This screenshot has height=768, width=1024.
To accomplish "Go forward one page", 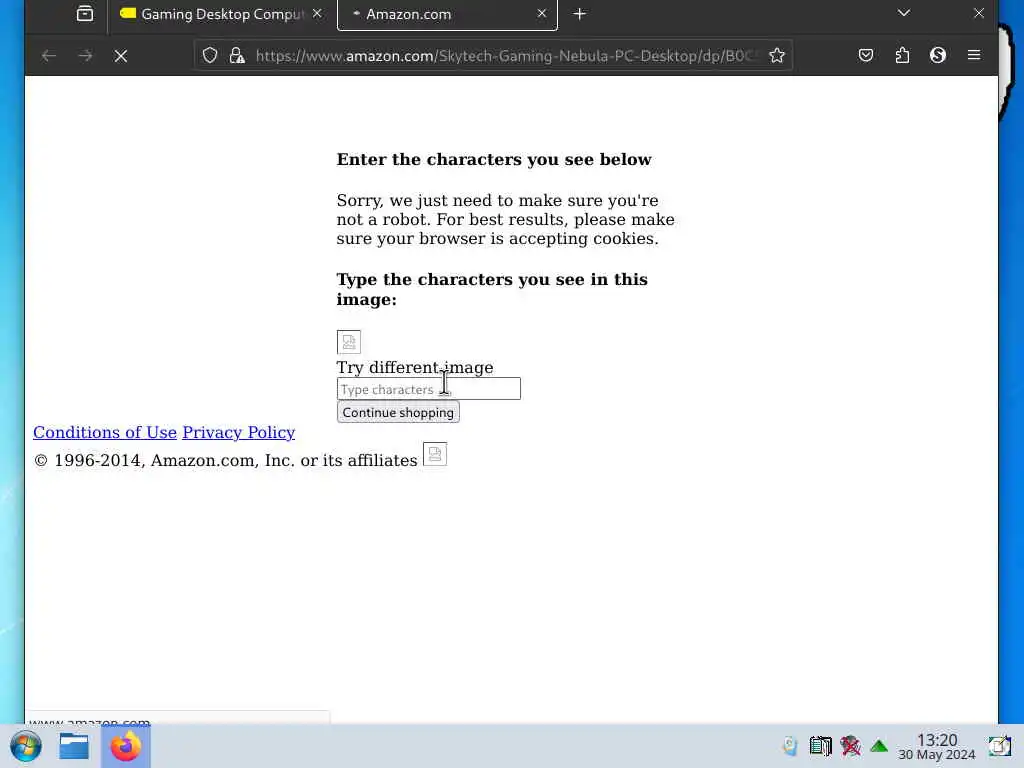I will 86,56.
